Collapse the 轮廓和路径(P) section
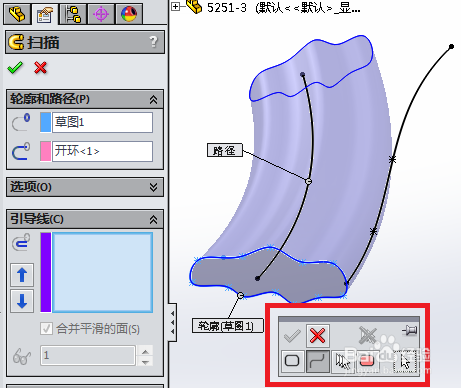This screenshot has height=388, width=461. point(153,99)
